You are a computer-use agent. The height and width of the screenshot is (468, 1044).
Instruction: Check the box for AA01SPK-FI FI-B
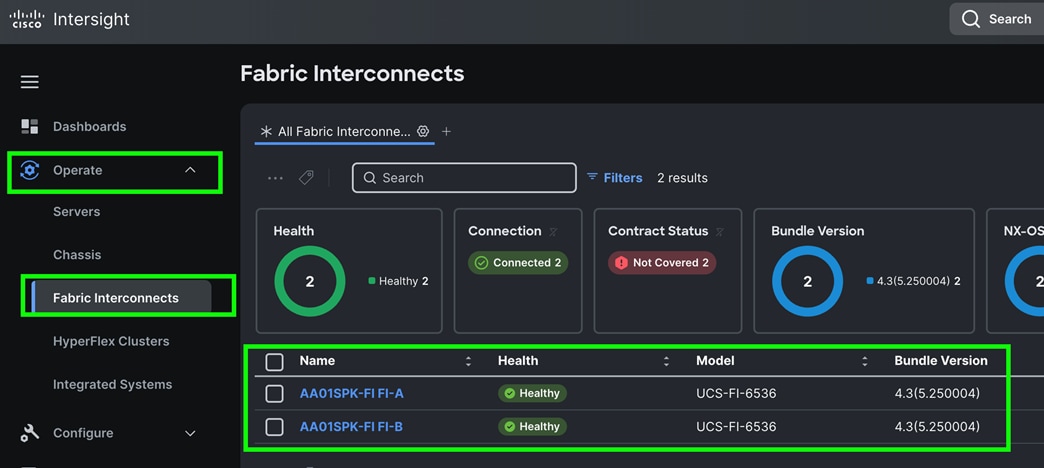click(x=274, y=427)
